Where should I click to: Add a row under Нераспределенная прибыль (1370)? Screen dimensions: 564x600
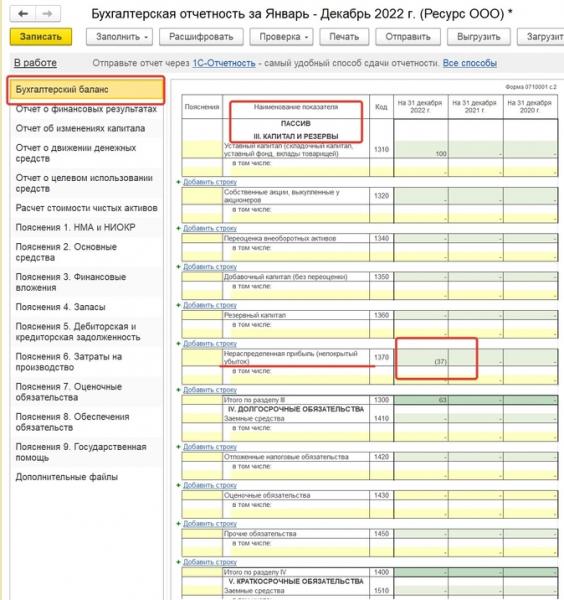pyautogui.click(x=210, y=390)
